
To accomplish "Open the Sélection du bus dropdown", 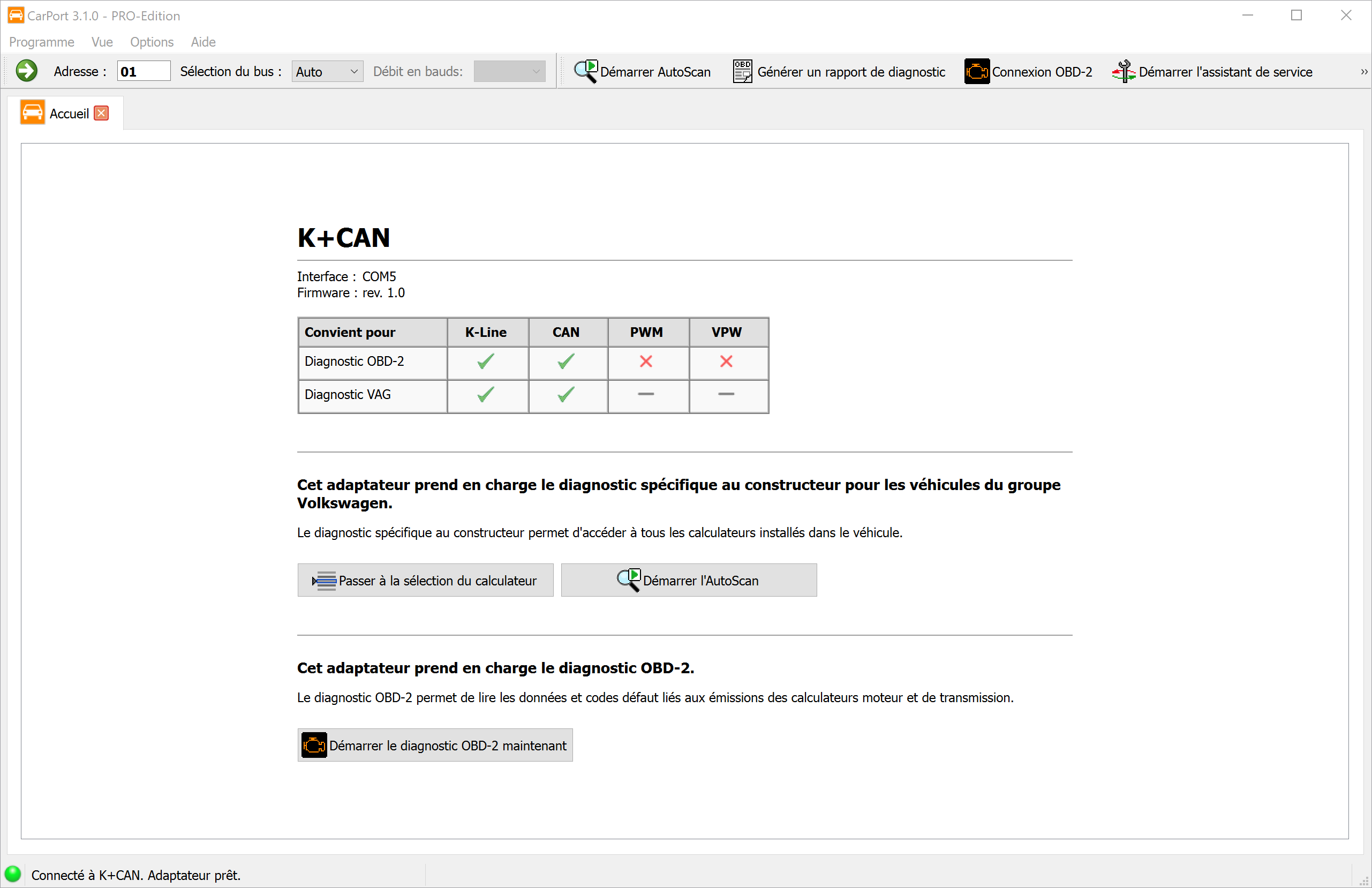I will pos(327,71).
